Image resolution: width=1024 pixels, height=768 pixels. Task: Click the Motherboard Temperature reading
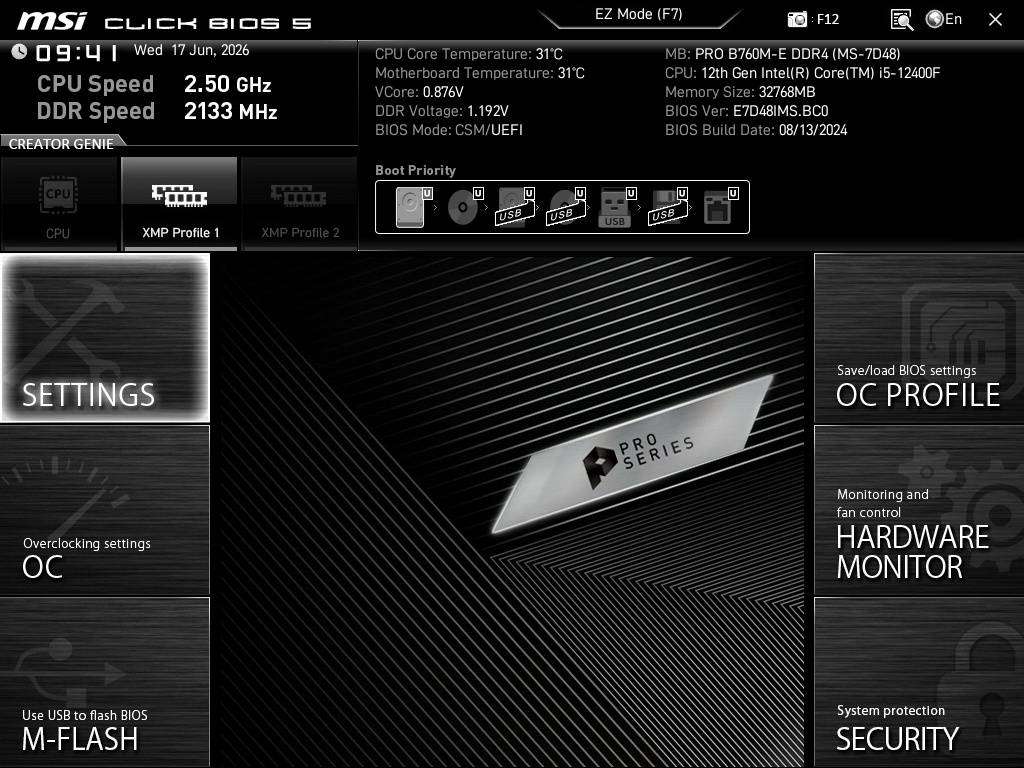pyautogui.click(x=479, y=73)
